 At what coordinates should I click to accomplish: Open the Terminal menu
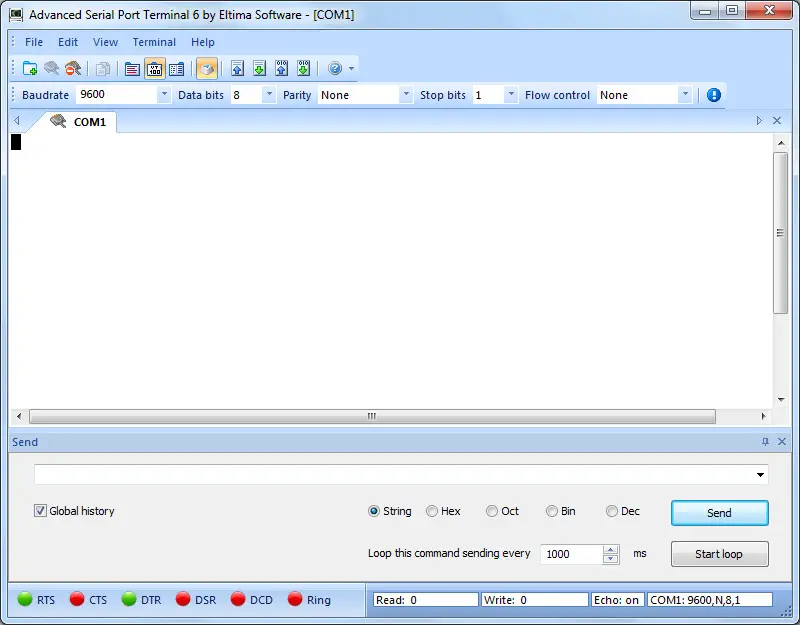[154, 42]
